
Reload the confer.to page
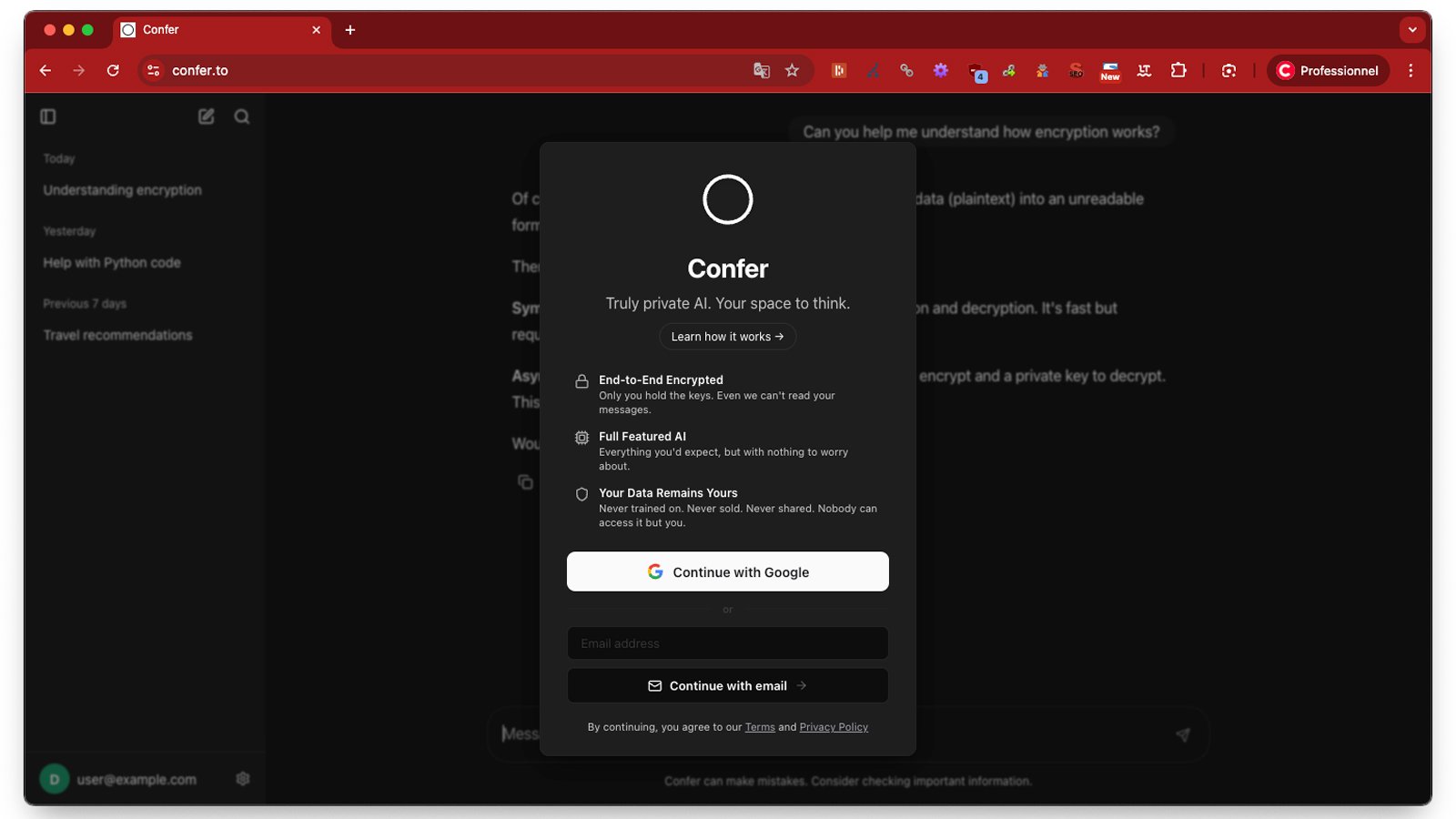[113, 70]
